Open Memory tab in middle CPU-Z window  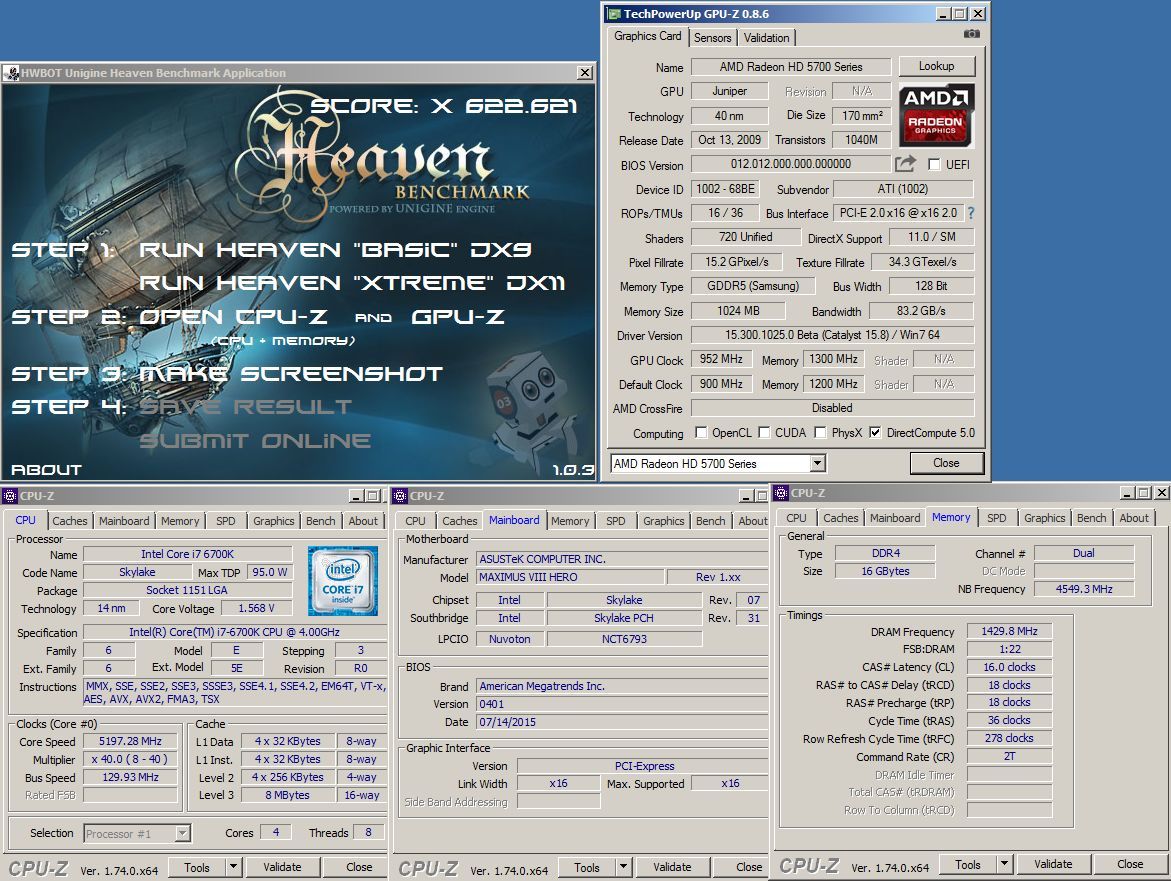click(x=570, y=521)
